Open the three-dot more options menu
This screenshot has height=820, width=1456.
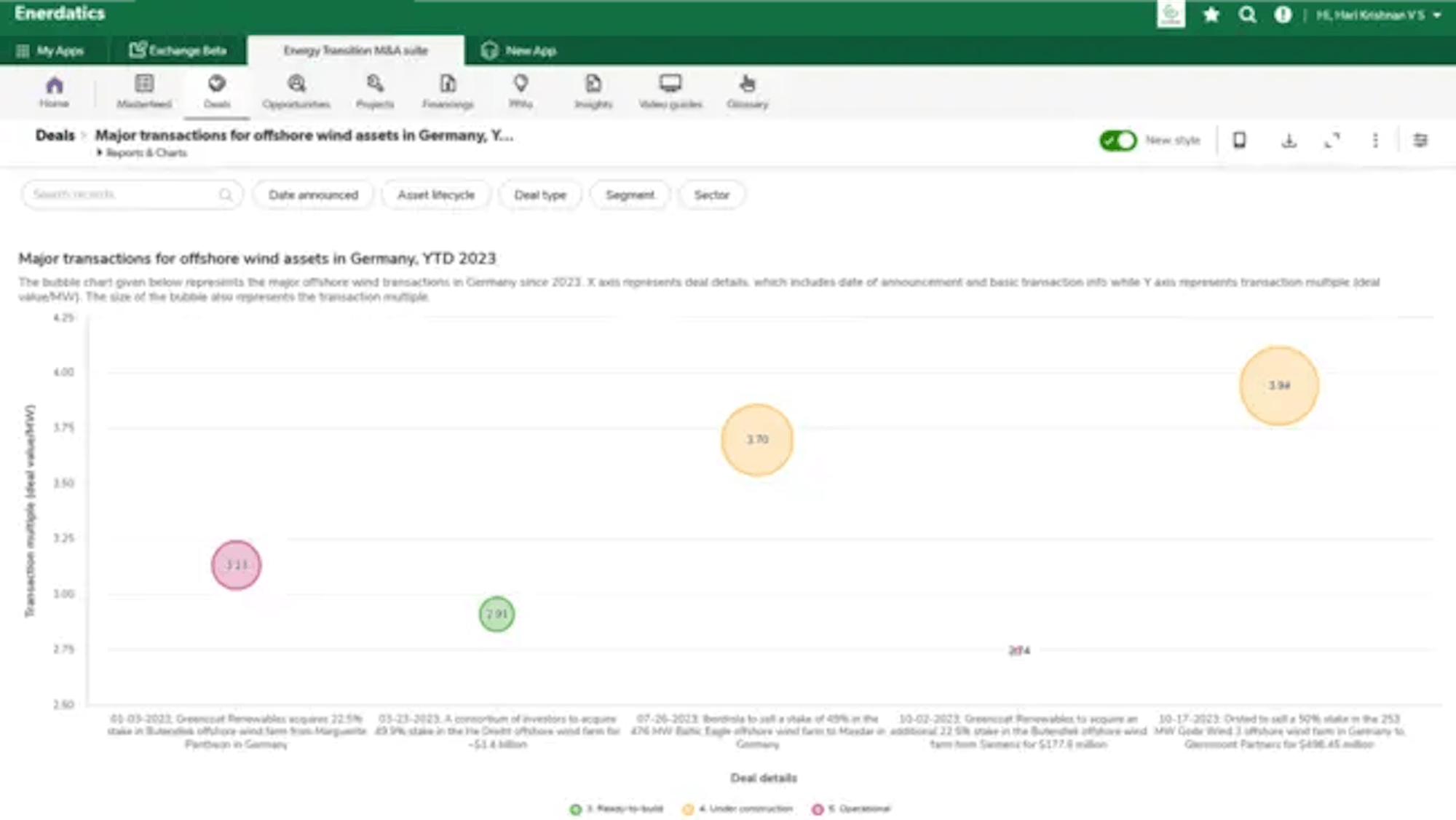1375,140
